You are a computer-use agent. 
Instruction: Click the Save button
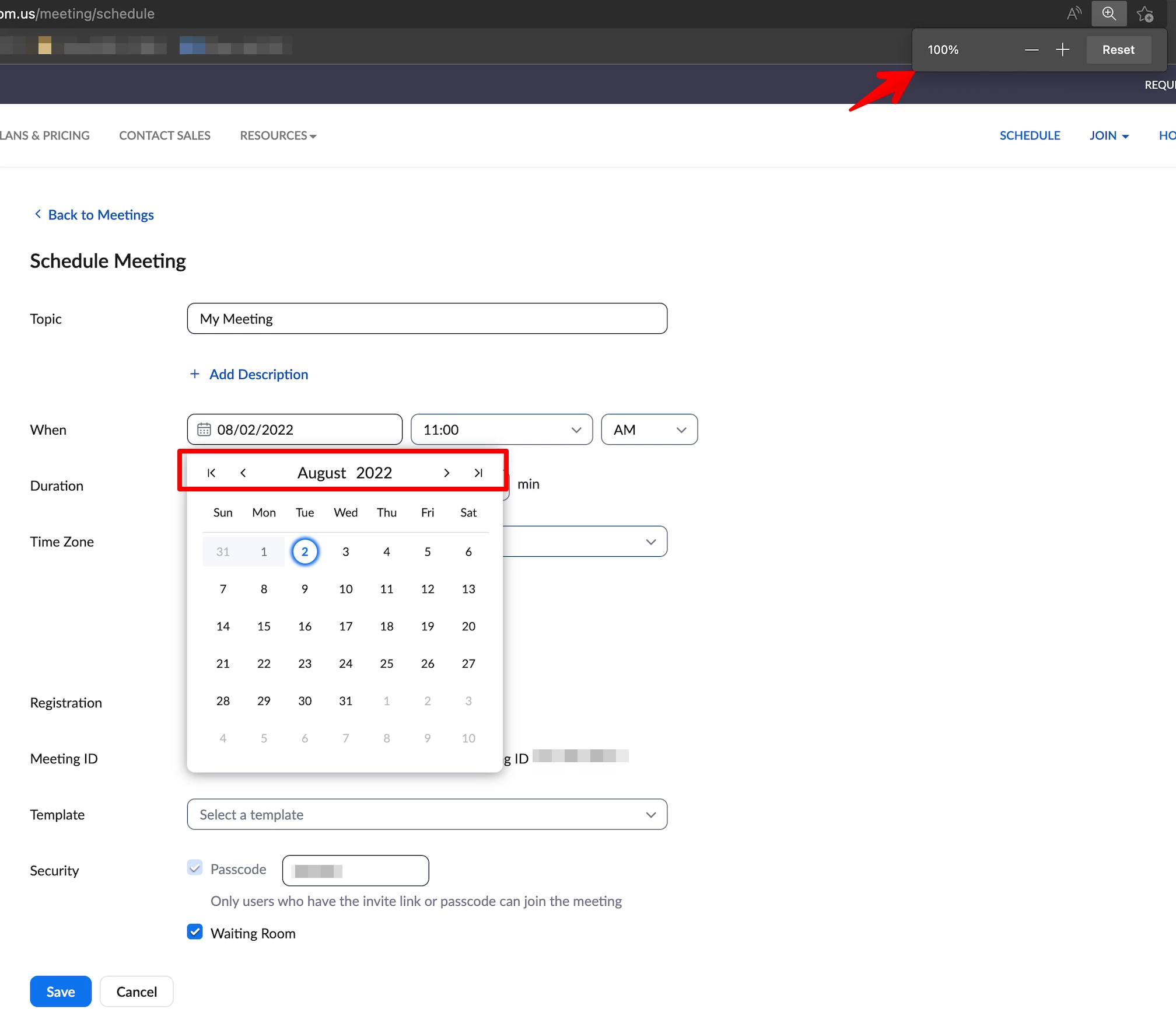pyautogui.click(x=61, y=992)
